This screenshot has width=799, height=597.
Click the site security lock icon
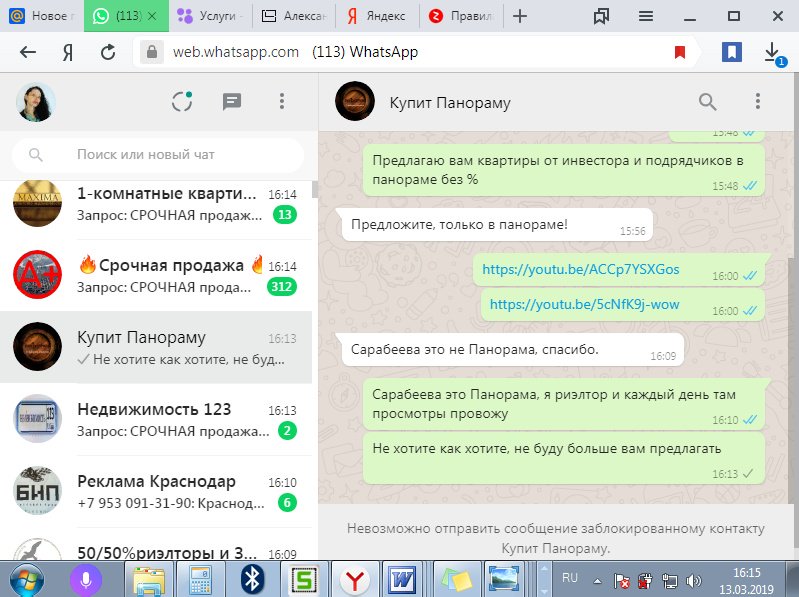(x=151, y=51)
